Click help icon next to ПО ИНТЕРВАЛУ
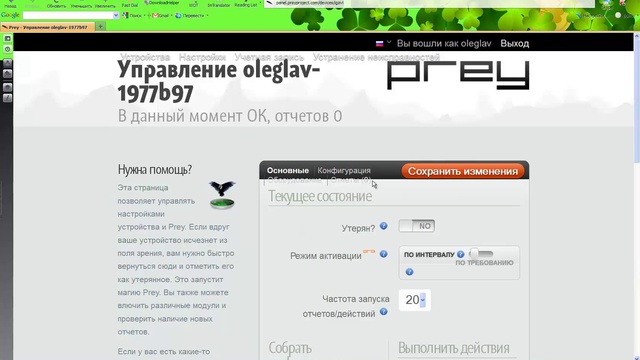This screenshot has width=640, height=360. point(460,254)
